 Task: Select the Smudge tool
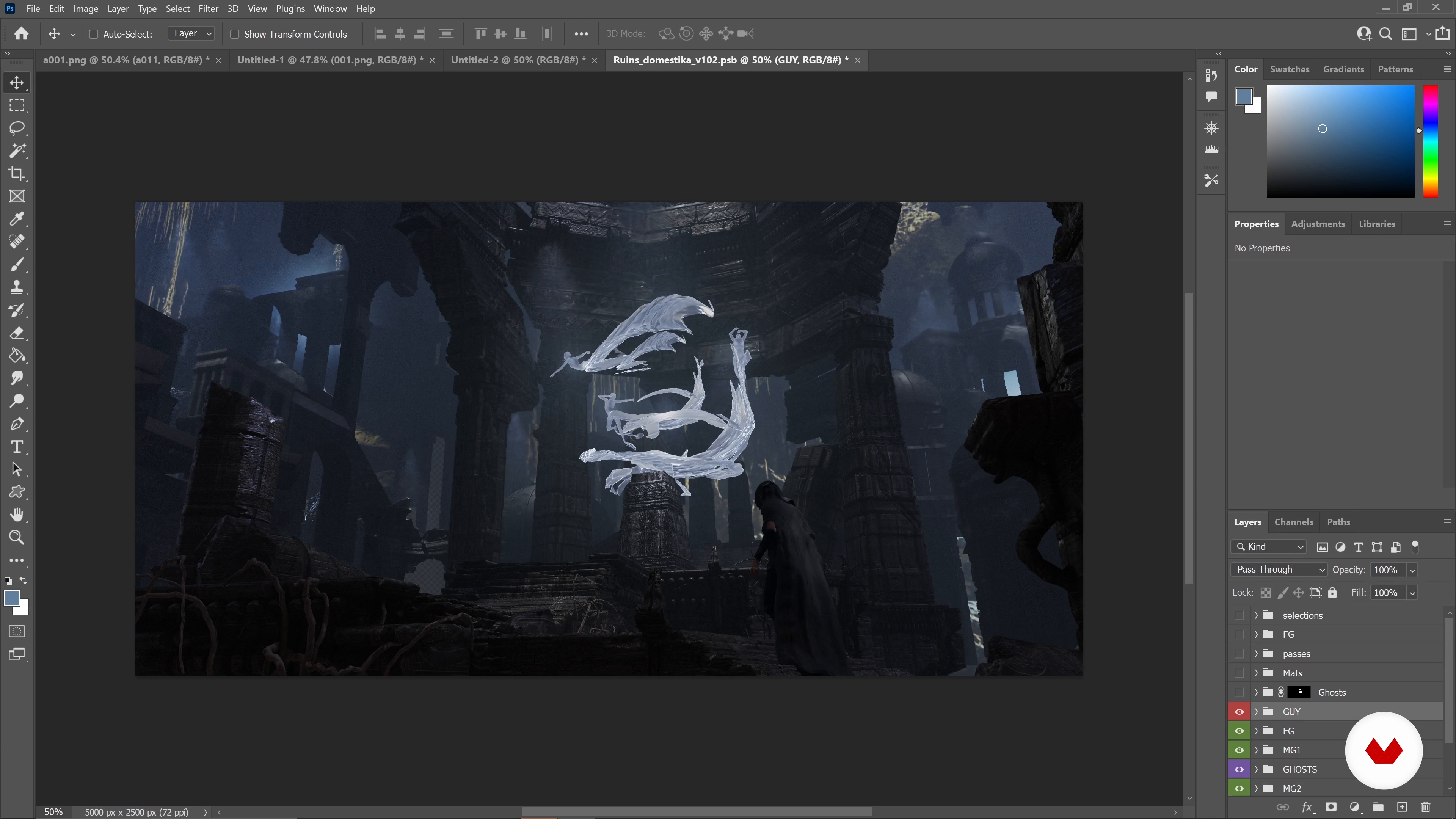(x=17, y=378)
